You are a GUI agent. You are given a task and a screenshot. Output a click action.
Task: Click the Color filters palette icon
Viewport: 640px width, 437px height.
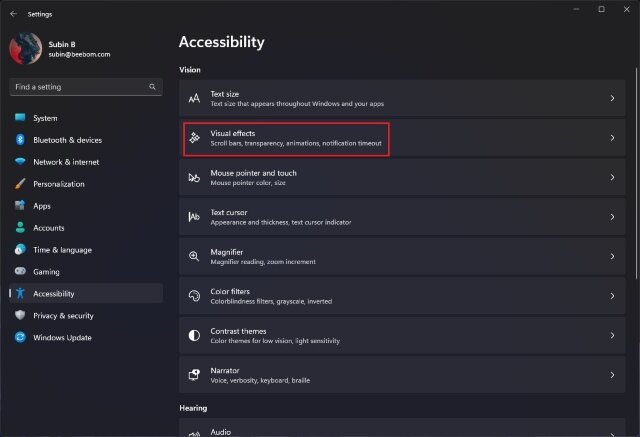click(x=194, y=296)
